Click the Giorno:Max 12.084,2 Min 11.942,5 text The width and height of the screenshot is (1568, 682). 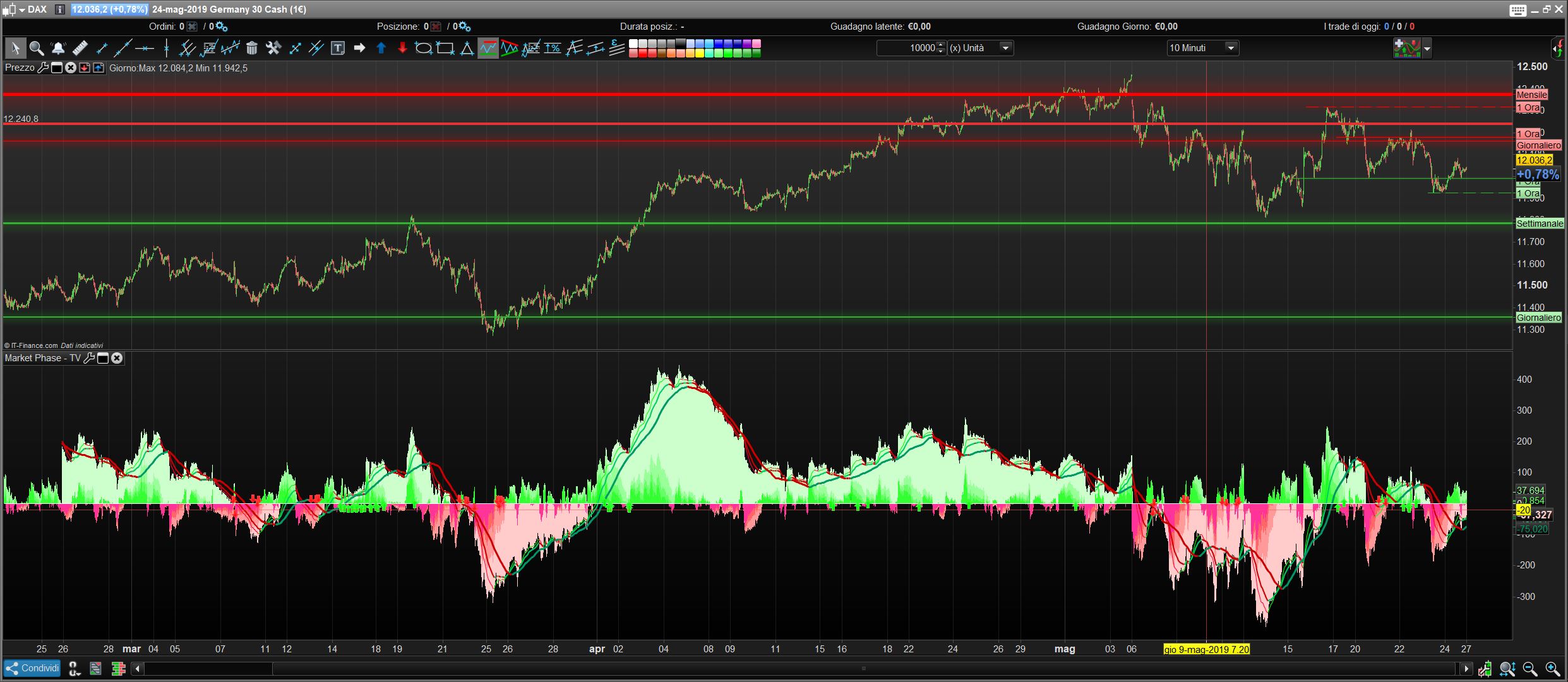[x=178, y=68]
